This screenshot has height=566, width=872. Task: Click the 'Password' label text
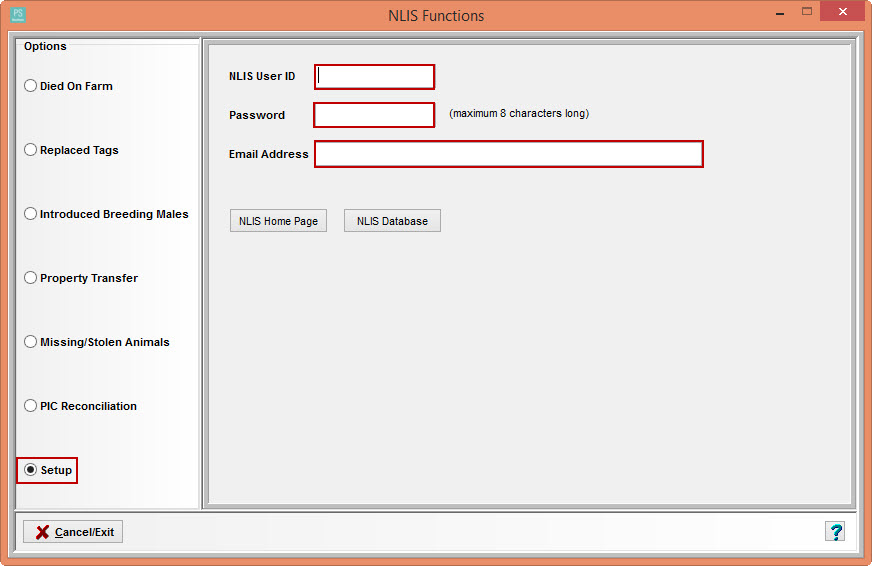click(257, 115)
